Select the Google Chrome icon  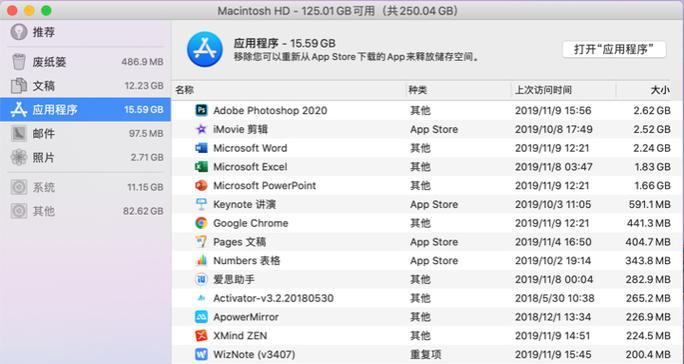[x=201, y=223]
